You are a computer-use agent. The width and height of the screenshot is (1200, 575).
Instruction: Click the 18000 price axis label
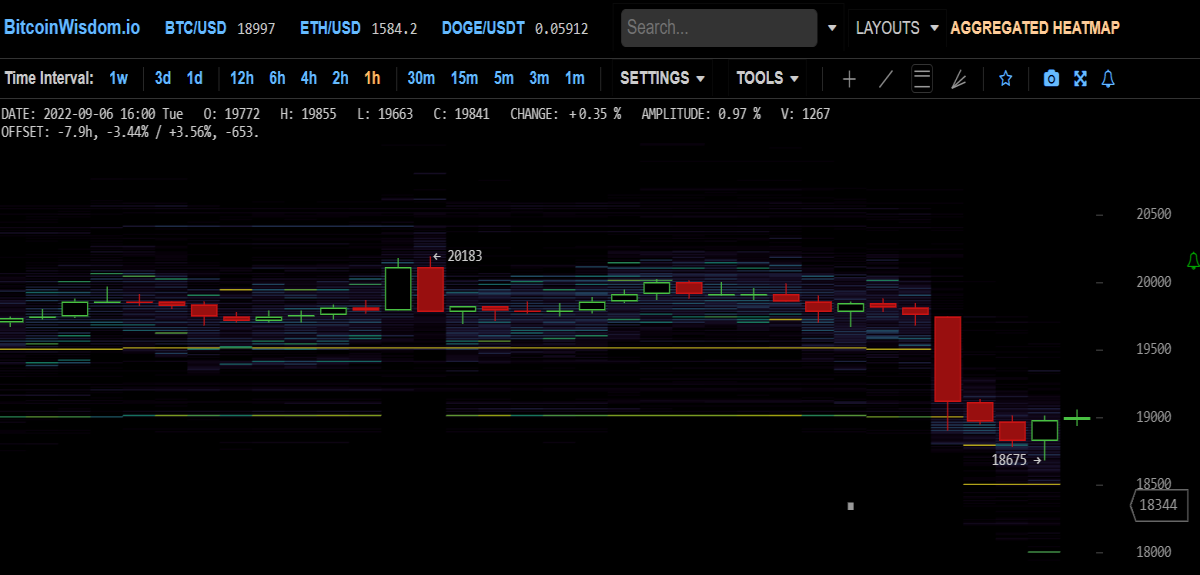tap(1154, 552)
